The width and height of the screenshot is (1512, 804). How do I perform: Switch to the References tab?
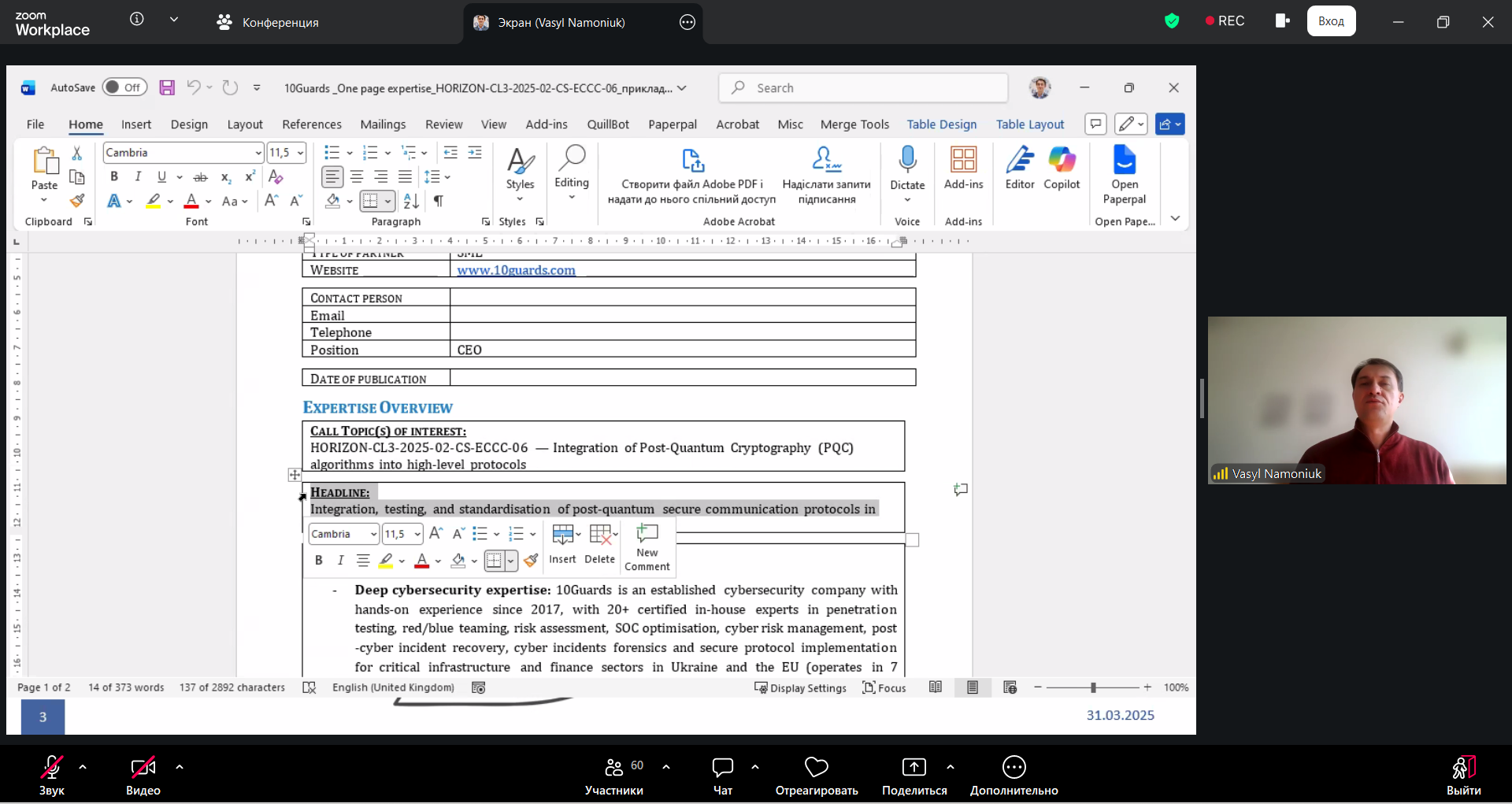[x=312, y=124]
